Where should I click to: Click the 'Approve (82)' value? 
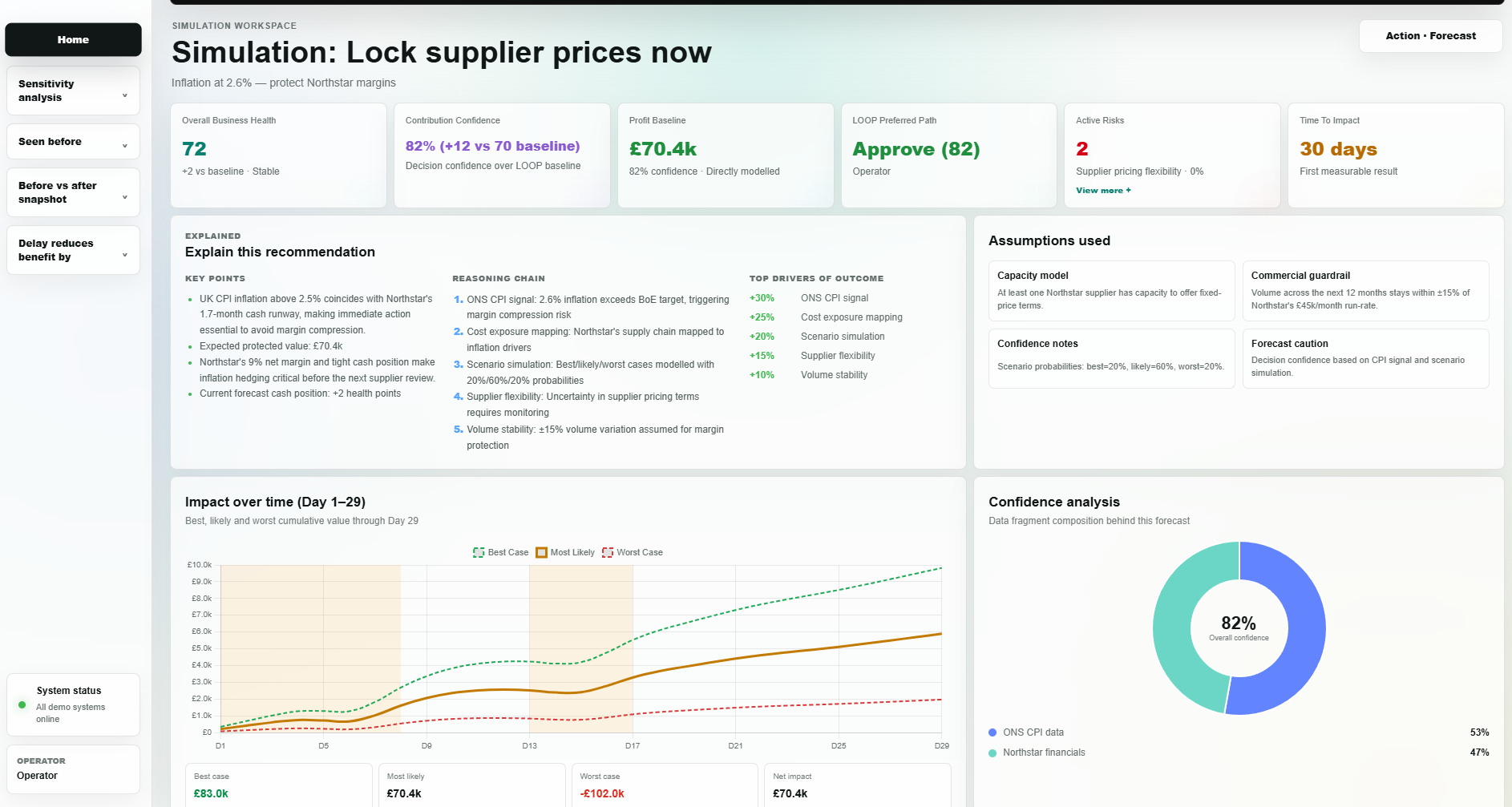[x=916, y=149]
